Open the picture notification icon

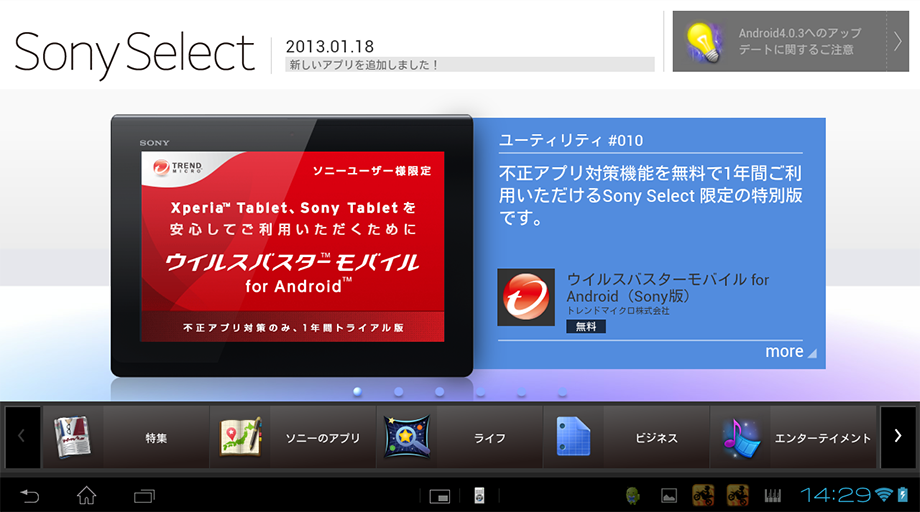coord(669,496)
